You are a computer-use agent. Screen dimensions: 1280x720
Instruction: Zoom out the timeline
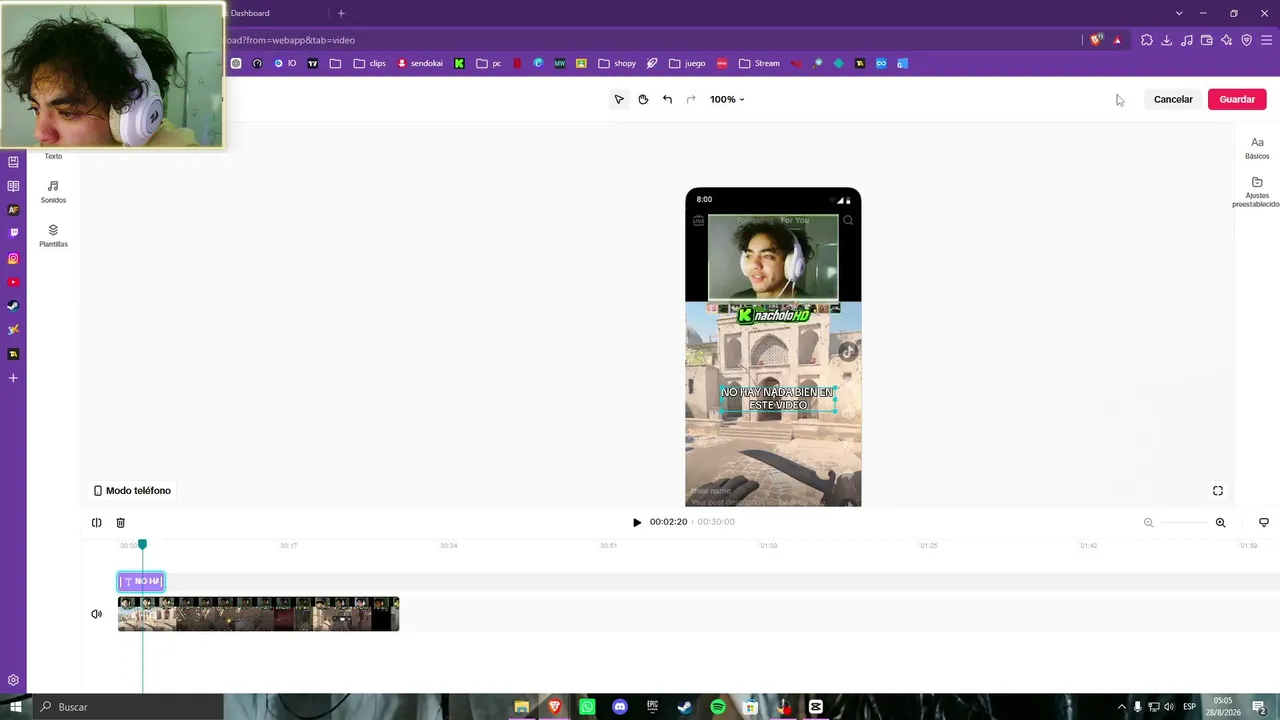pos(1148,522)
